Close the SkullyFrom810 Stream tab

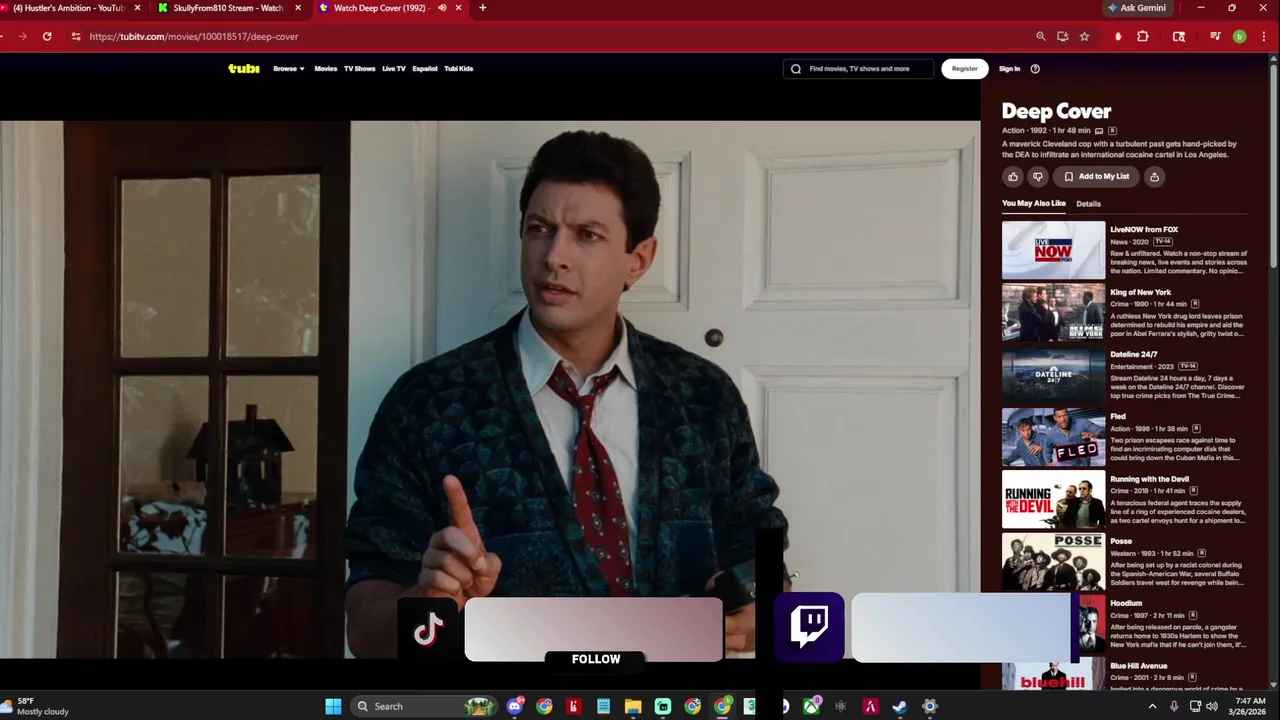[x=298, y=8]
